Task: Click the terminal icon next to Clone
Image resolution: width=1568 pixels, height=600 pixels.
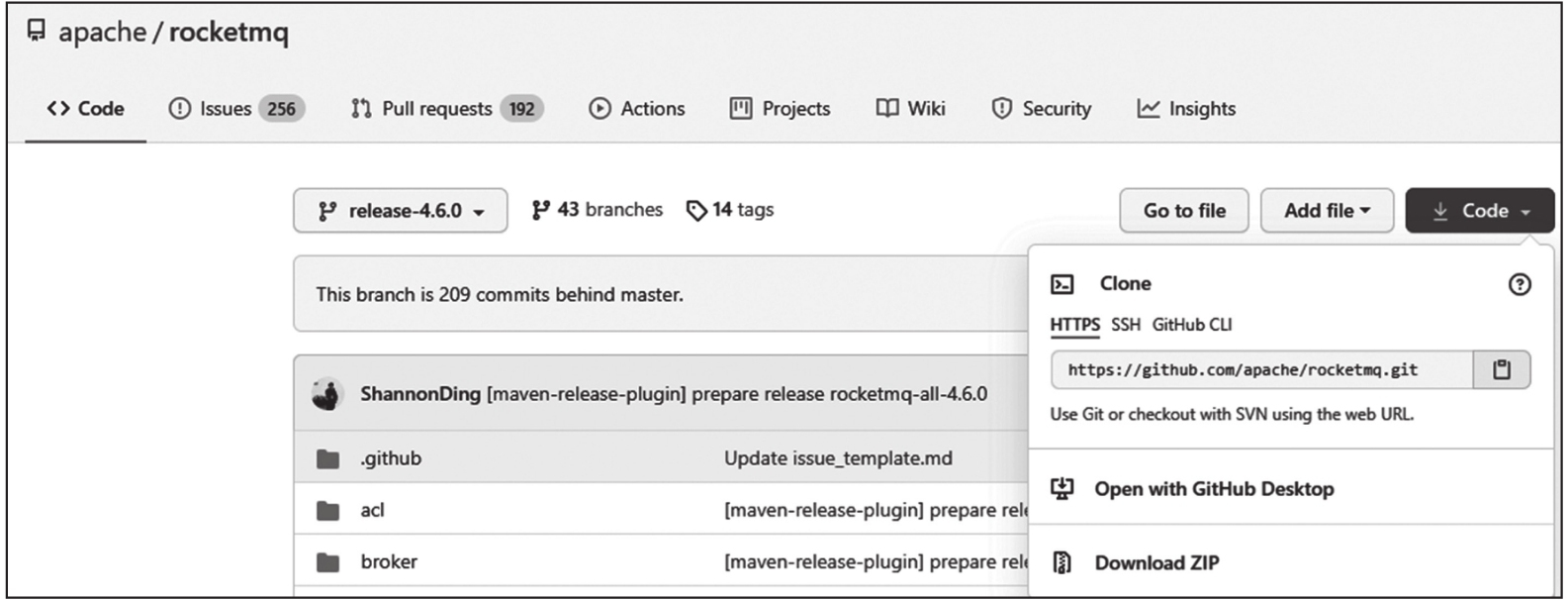Action: tap(1062, 285)
